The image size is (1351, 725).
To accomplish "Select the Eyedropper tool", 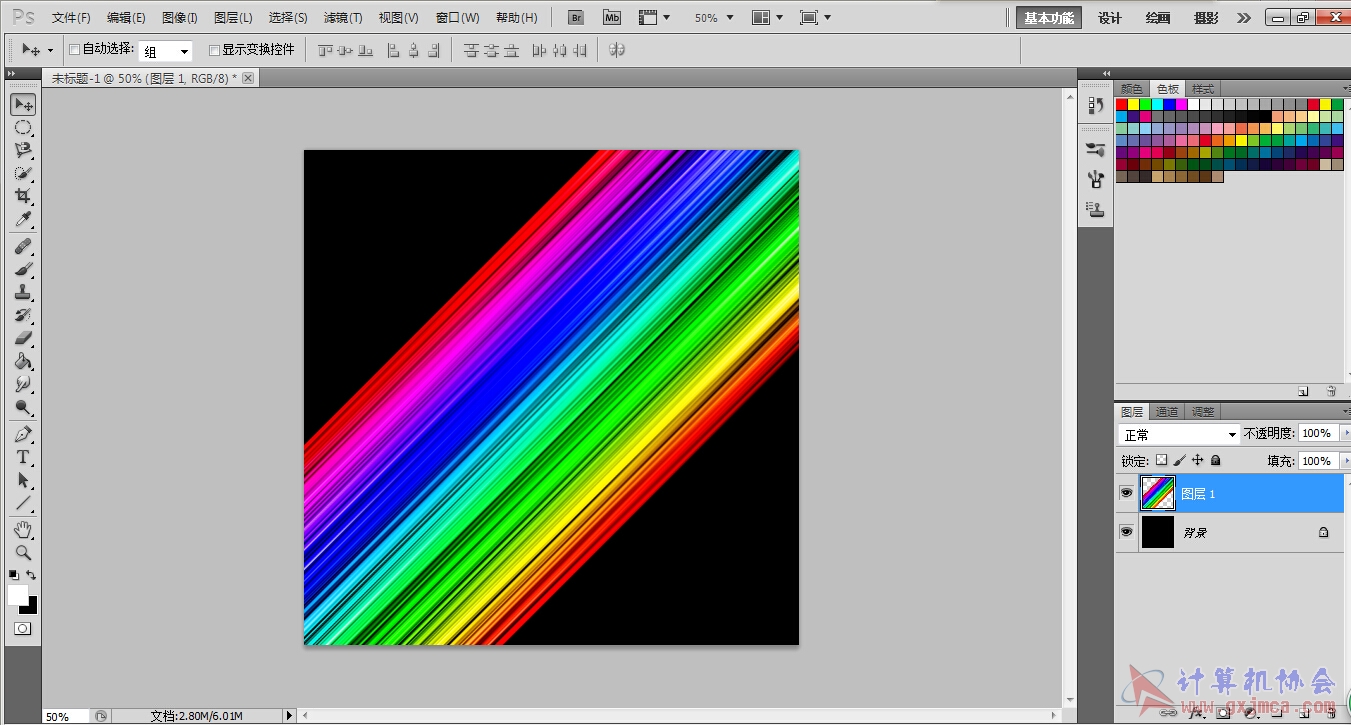I will [x=23, y=220].
